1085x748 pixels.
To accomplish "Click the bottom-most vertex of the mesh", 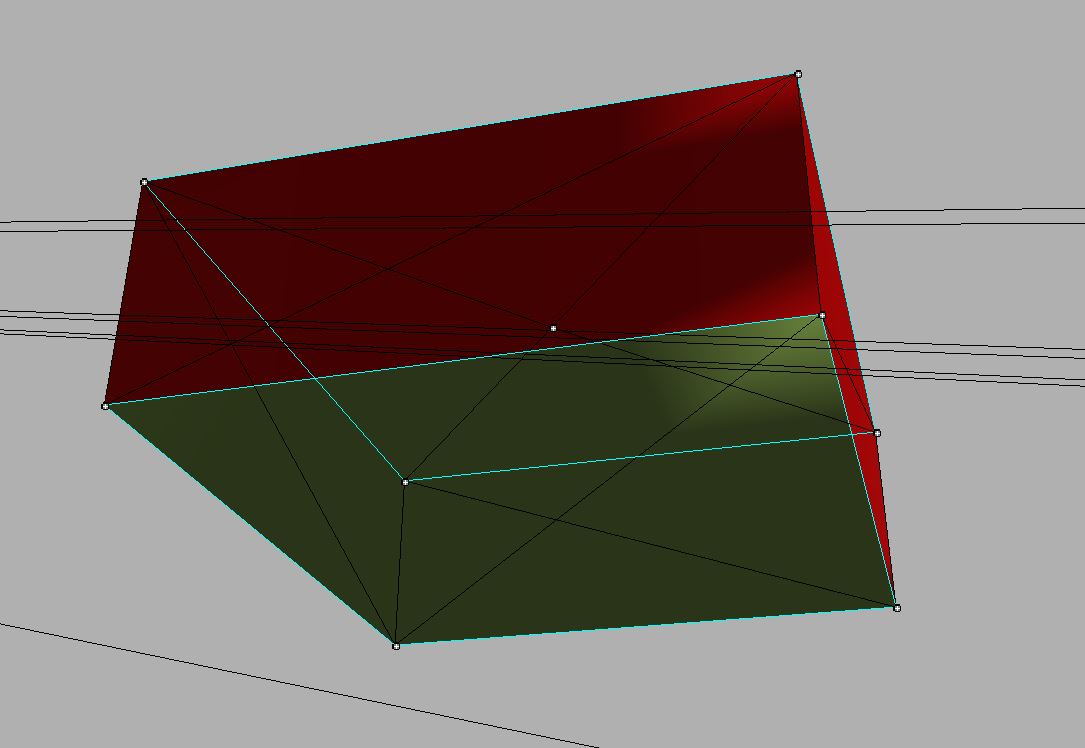I will tap(396, 646).
